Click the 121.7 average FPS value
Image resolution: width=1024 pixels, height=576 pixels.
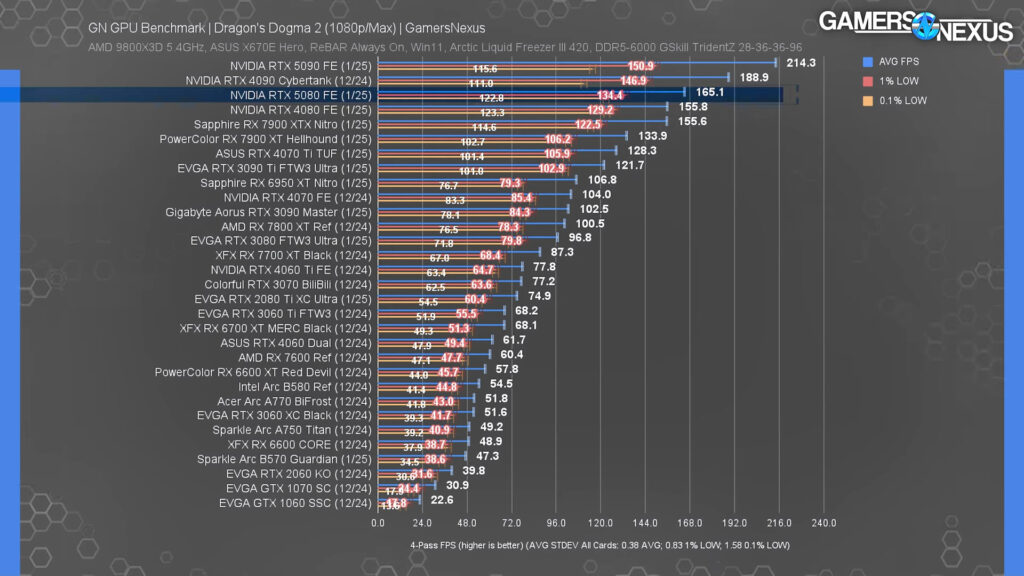630,166
